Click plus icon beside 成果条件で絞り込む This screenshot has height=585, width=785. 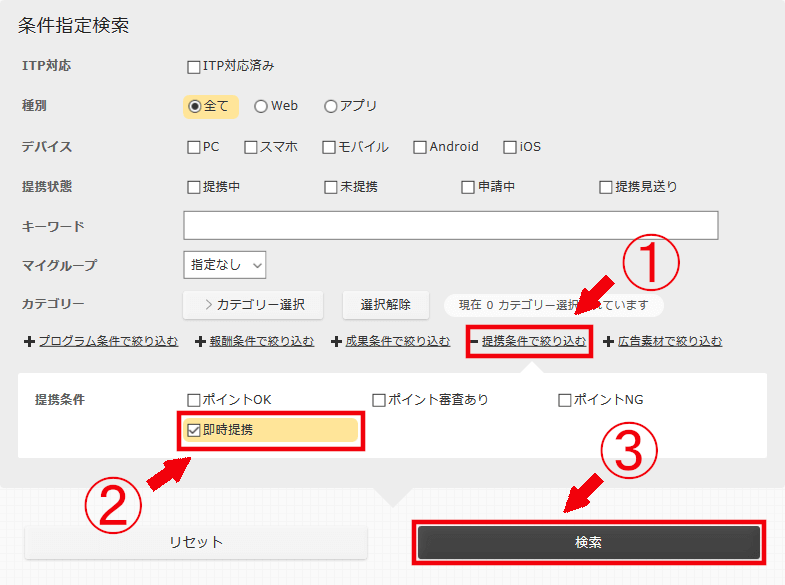click(x=336, y=342)
